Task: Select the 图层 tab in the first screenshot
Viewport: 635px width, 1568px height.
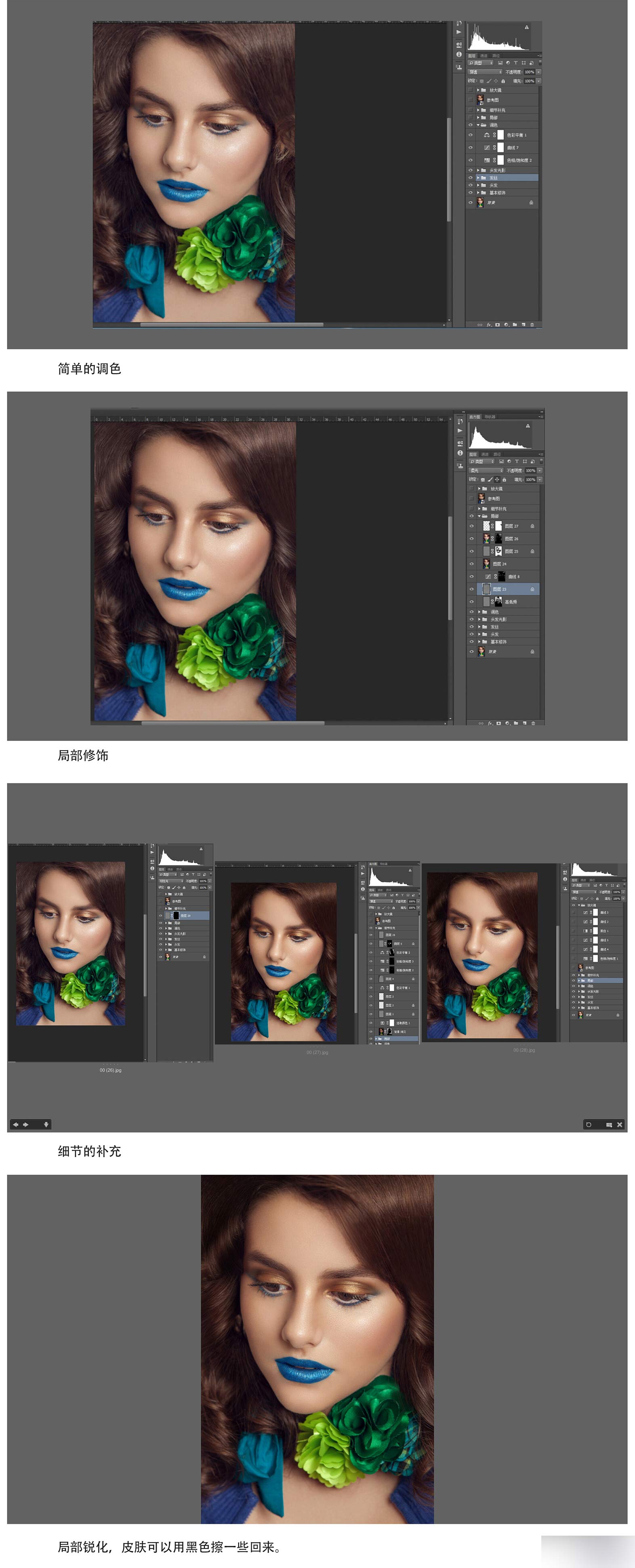Action: pyautogui.click(x=472, y=55)
